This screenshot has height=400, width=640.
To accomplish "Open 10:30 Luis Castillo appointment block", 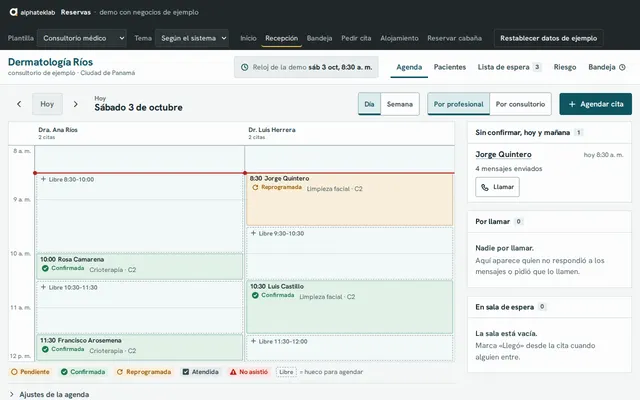I will [x=349, y=307].
